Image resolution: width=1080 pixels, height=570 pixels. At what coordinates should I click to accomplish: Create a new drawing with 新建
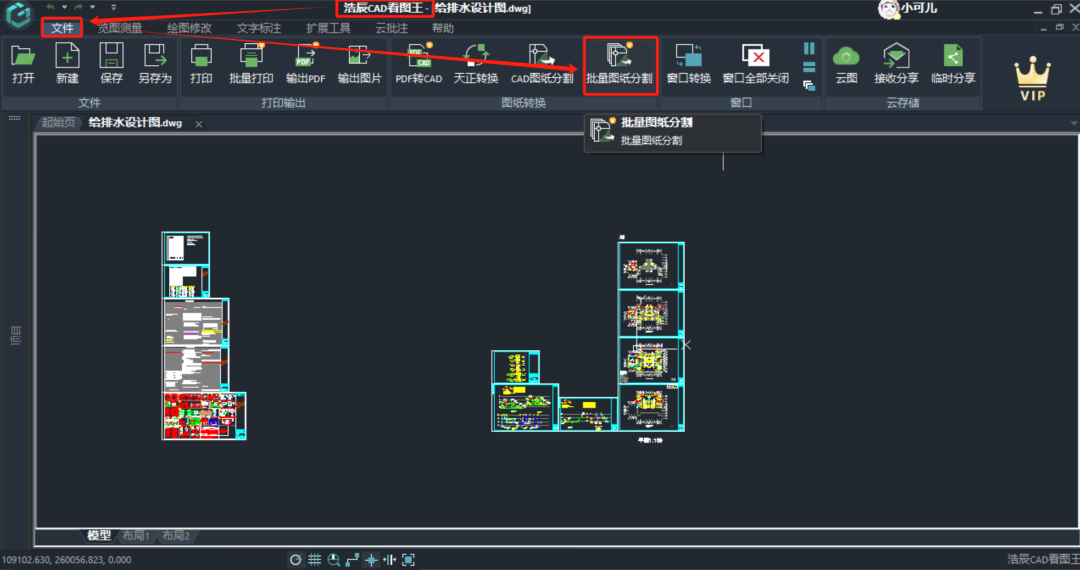(67, 63)
